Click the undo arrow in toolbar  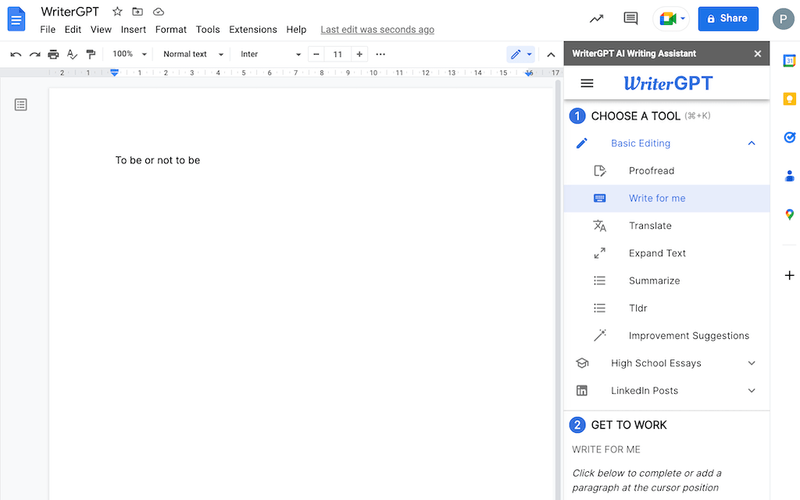coord(16,54)
